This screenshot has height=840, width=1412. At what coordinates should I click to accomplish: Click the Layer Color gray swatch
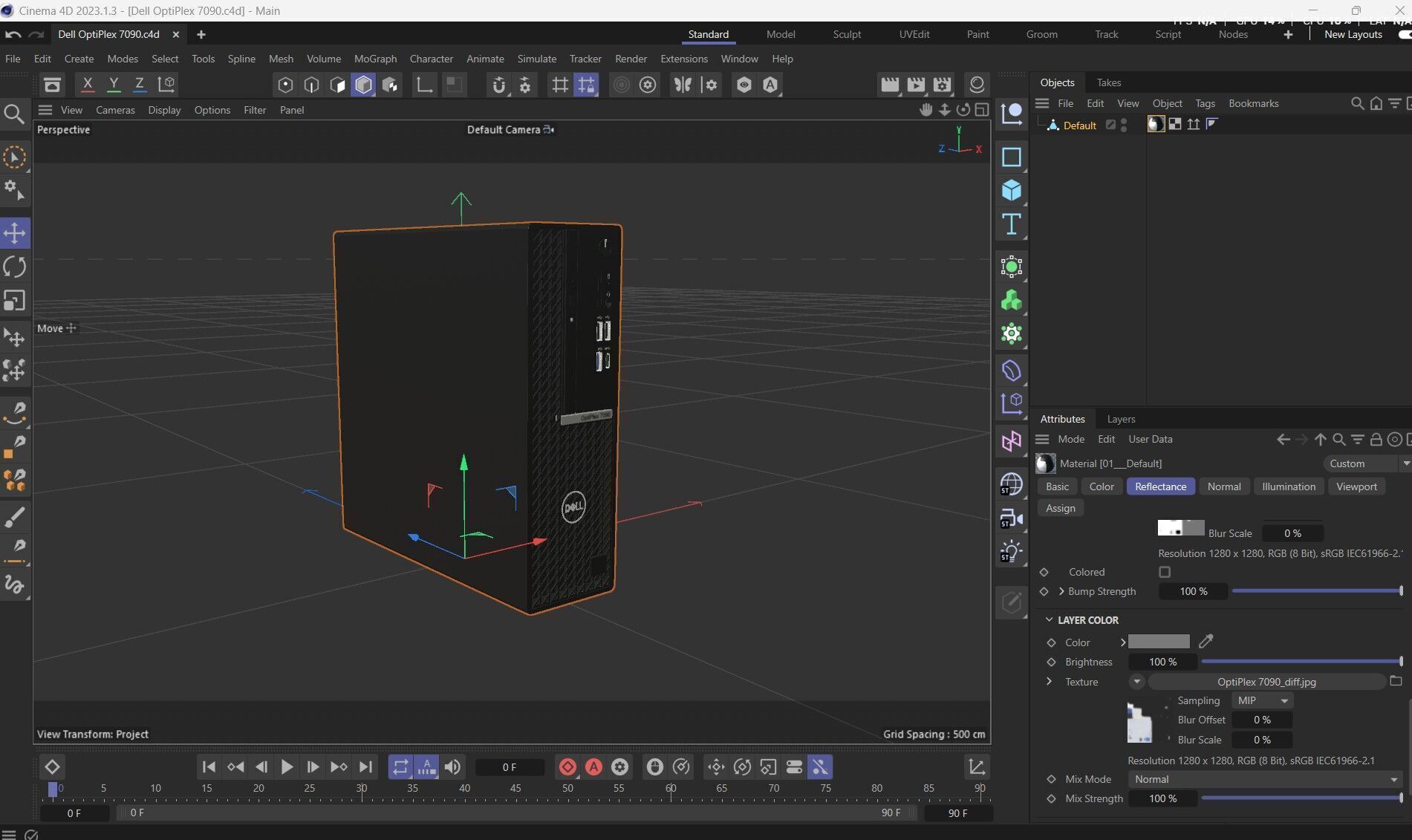click(1159, 642)
